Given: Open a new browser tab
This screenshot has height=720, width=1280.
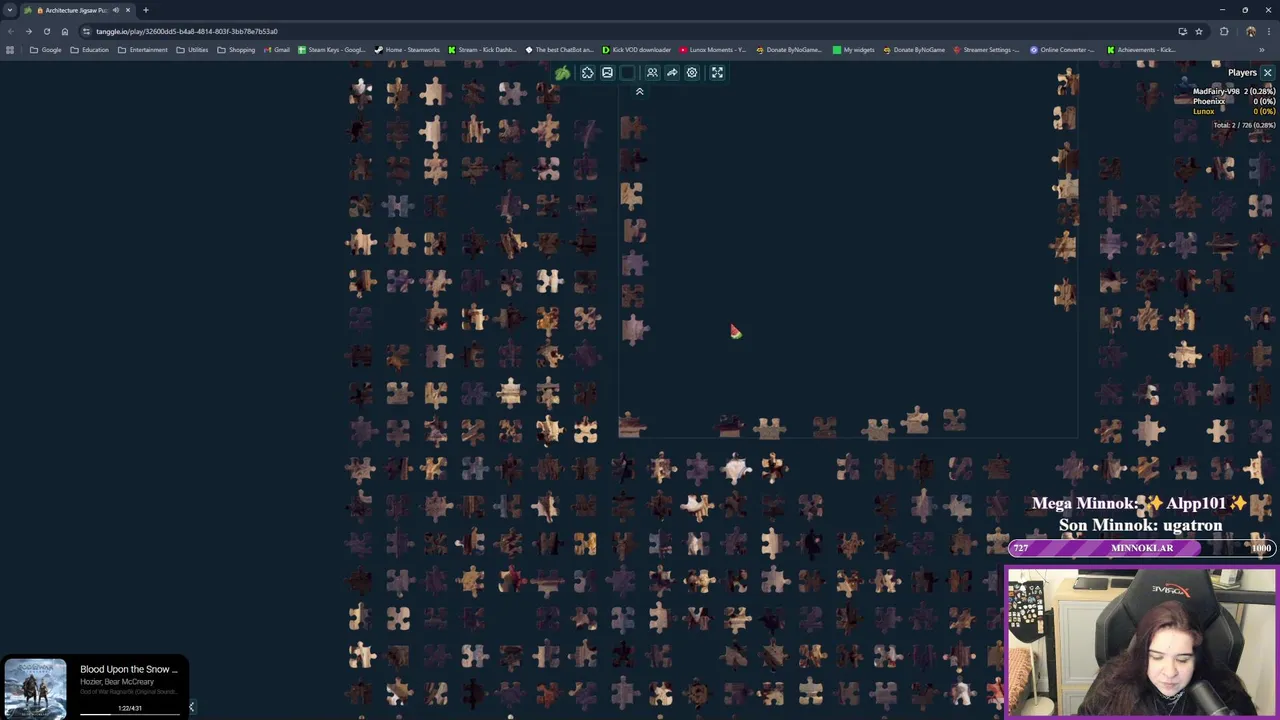Looking at the screenshot, I should (146, 10).
